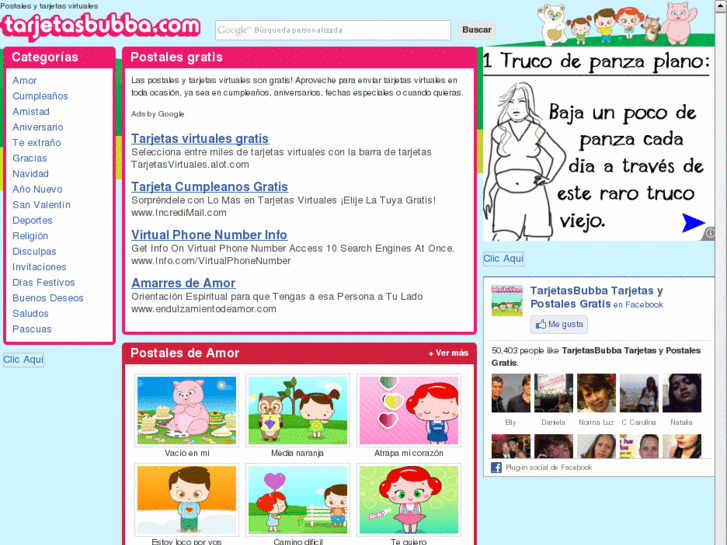Open the Buenos Deseos category
This screenshot has height=545, width=727.
click(48, 298)
